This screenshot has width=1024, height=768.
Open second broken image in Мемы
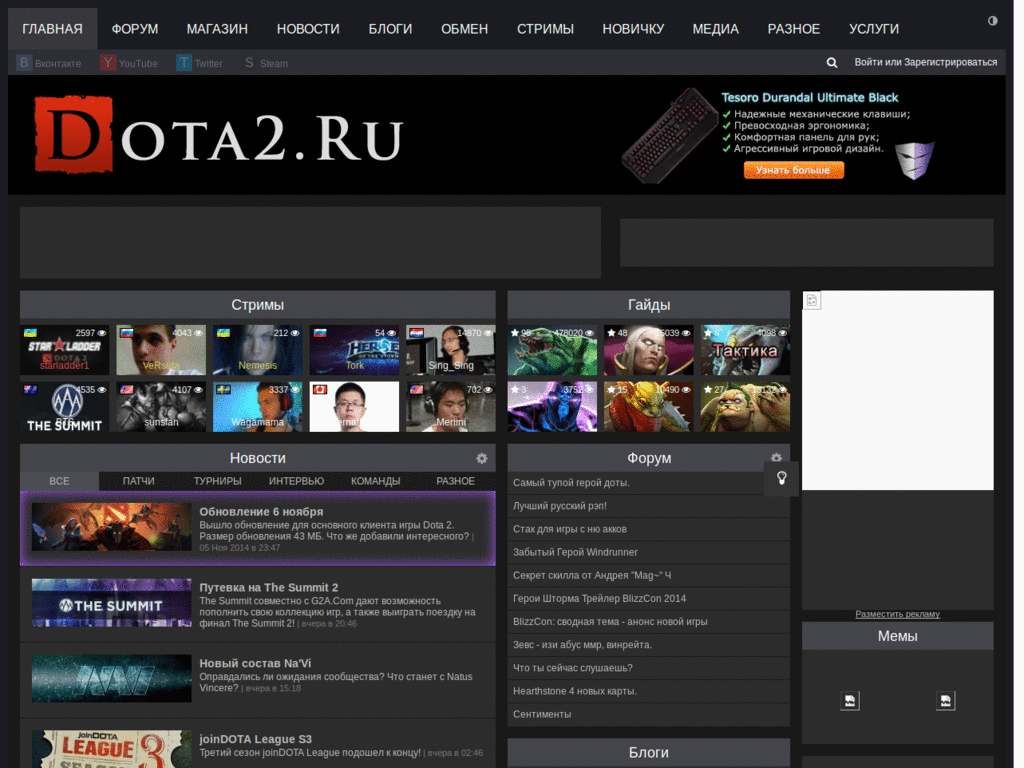(x=945, y=701)
